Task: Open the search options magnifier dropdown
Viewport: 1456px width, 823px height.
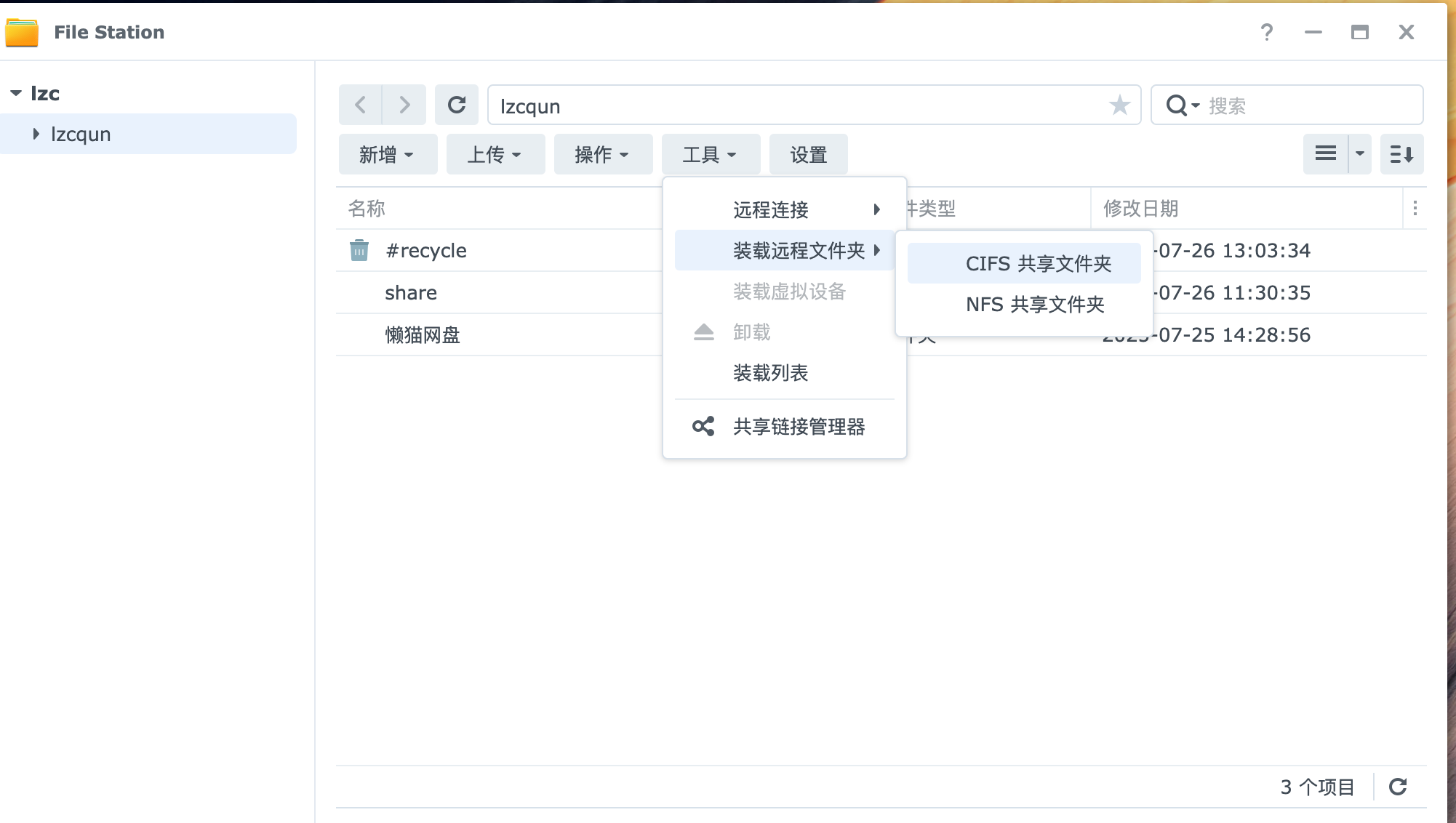Action: (1183, 105)
